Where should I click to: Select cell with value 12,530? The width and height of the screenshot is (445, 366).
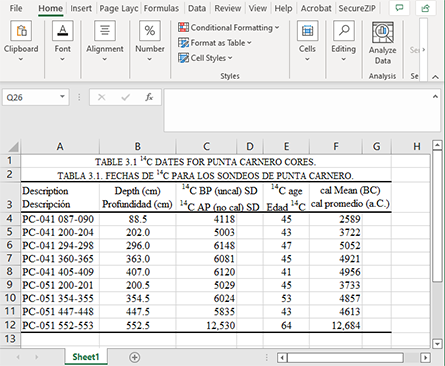coord(206,325)
